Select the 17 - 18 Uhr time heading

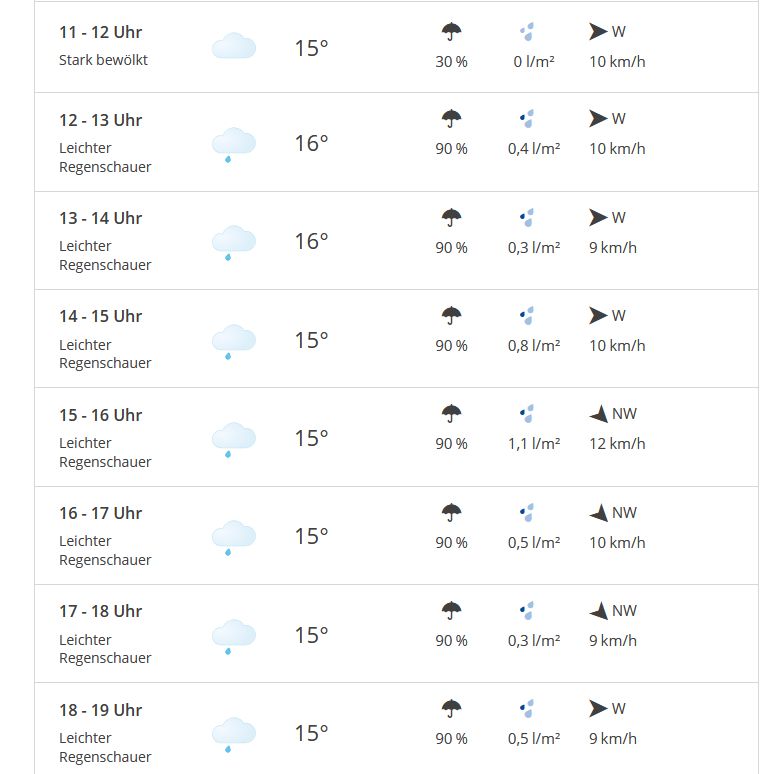click(101, 611)
